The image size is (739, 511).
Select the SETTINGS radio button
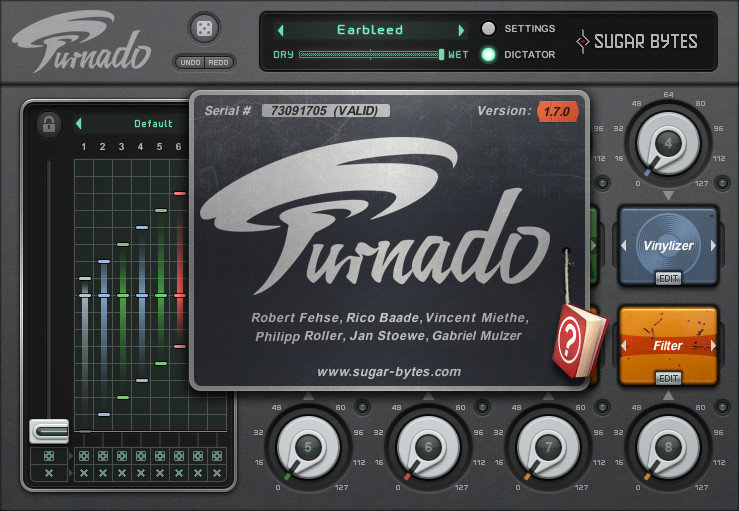click(x=488, y=29)
